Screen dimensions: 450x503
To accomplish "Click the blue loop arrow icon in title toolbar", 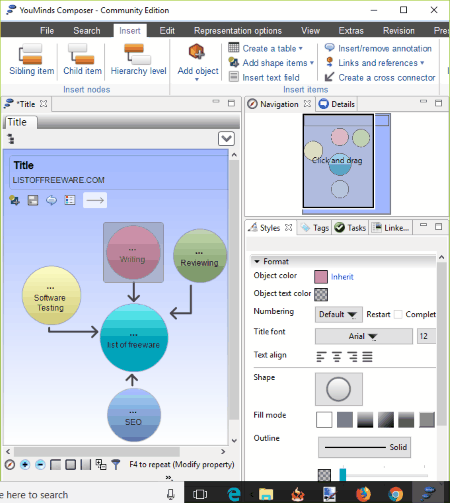I will tap(51, 200).
